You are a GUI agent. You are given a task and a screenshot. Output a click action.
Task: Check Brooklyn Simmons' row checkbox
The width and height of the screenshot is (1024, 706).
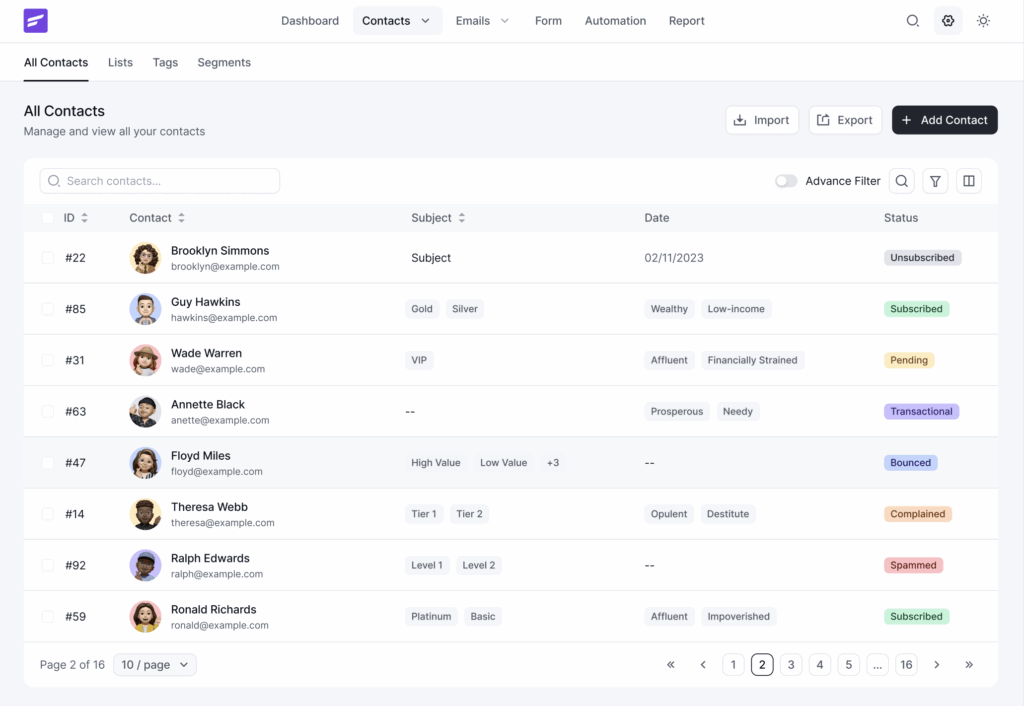coord(46,257)
